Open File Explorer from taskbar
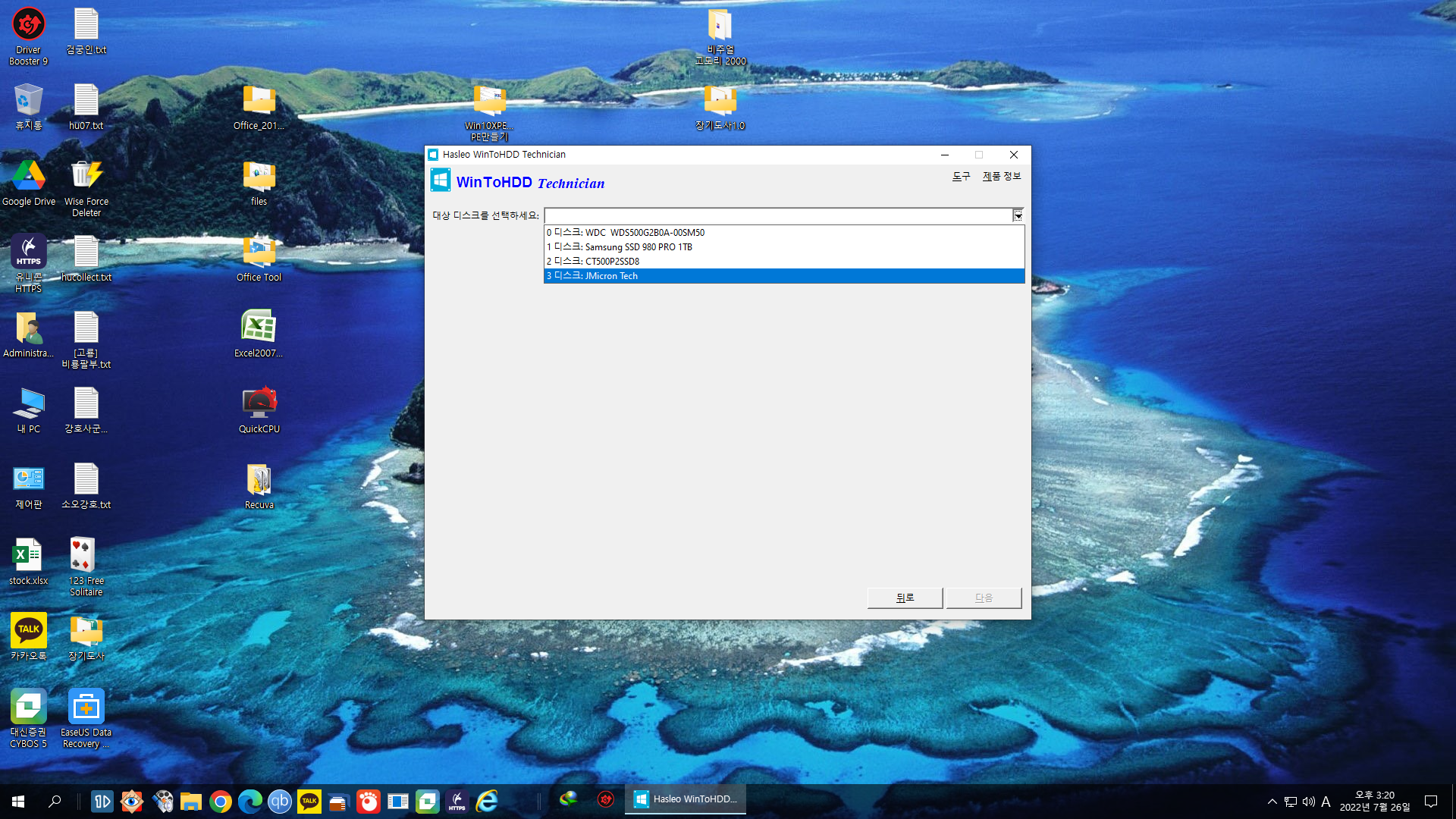The image size is (1456, 819). 191,801
